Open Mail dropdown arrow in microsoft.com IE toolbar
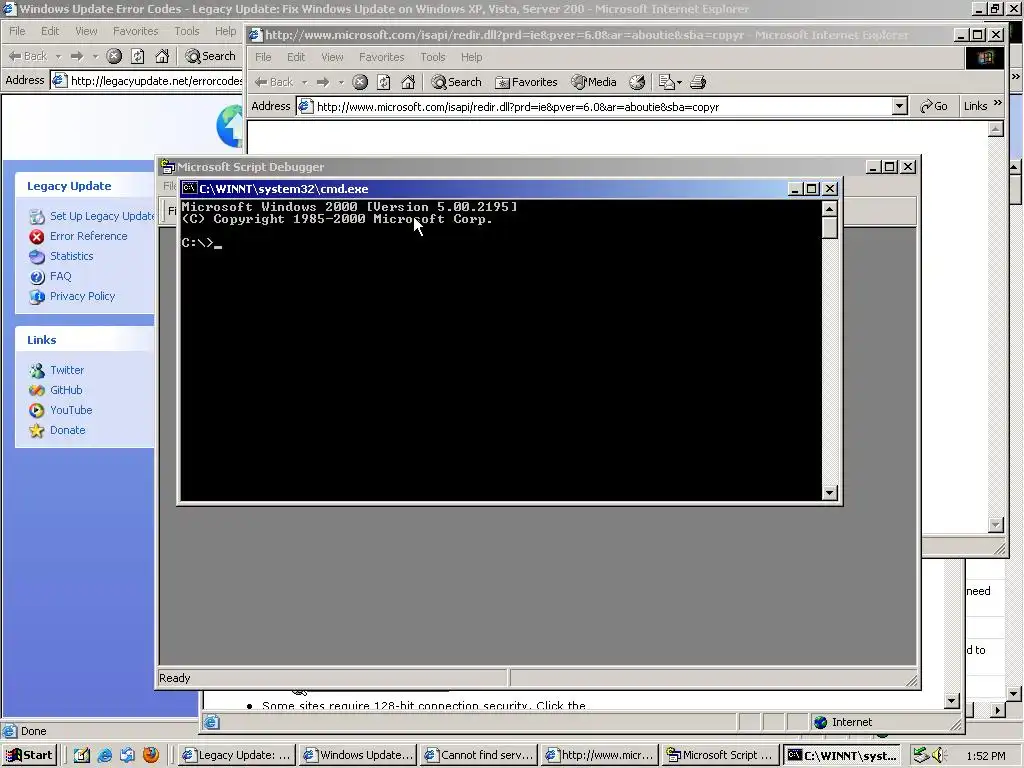This screenshot has height=768, width=1024. 679,82
